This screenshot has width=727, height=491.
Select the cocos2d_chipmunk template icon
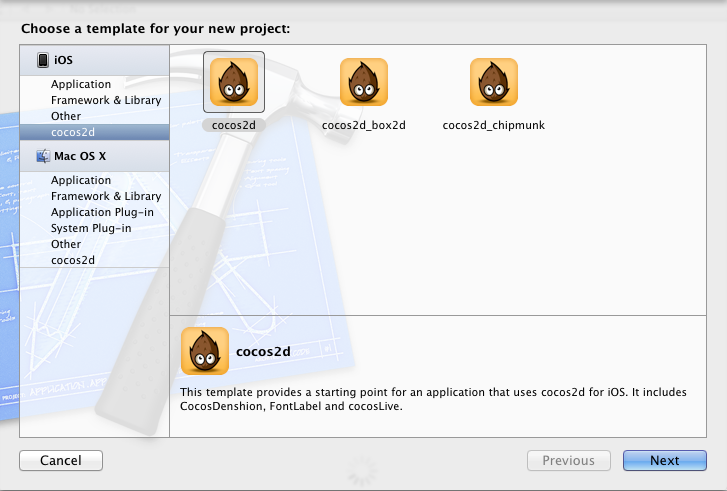click(x=494, y=82)
